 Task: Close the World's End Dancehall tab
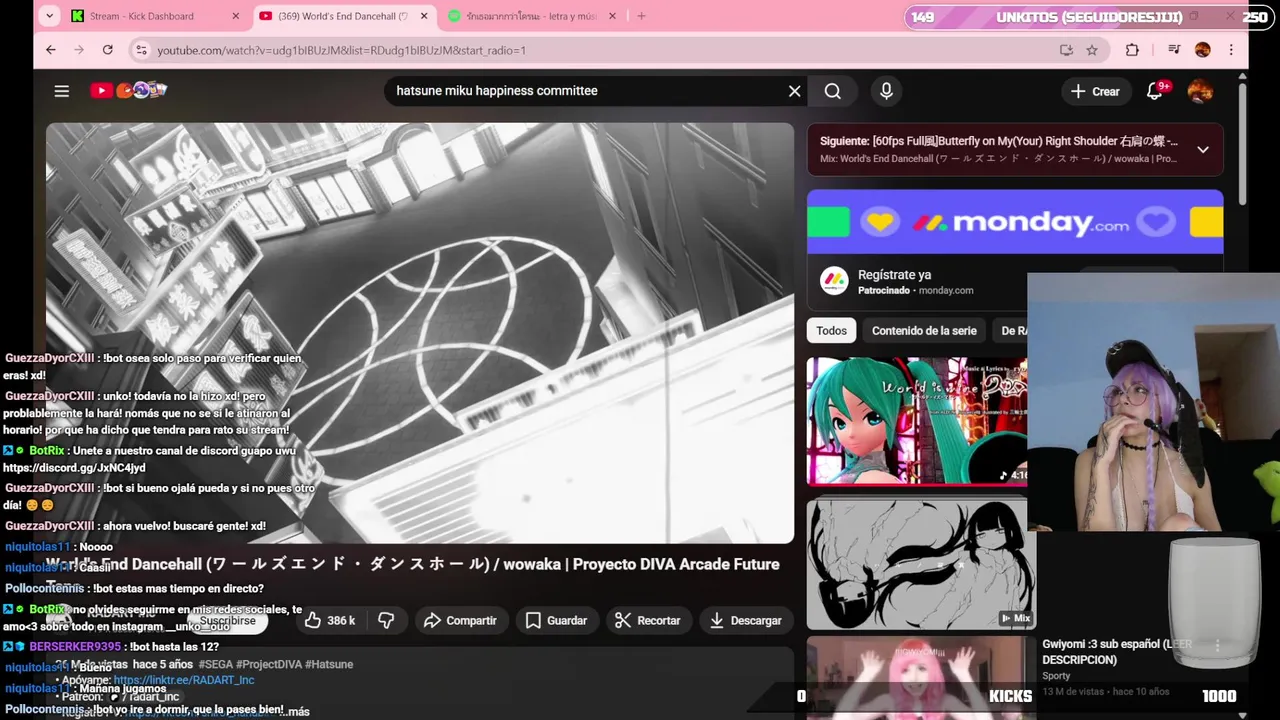[424, 16]
